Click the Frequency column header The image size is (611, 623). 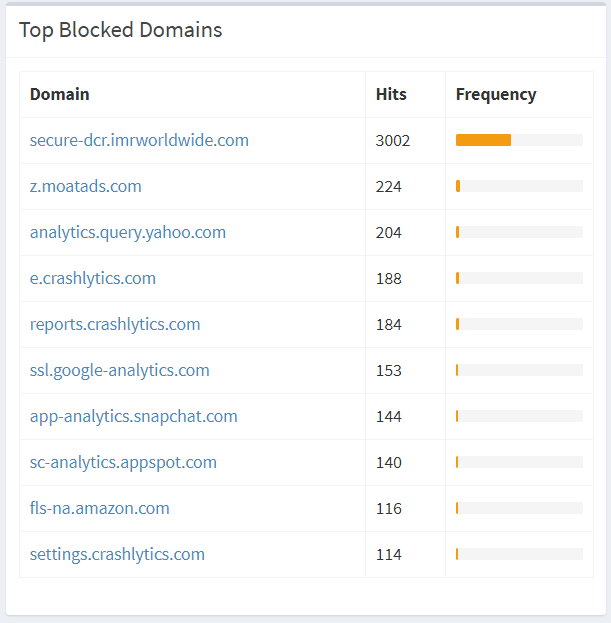pos(496,95)
